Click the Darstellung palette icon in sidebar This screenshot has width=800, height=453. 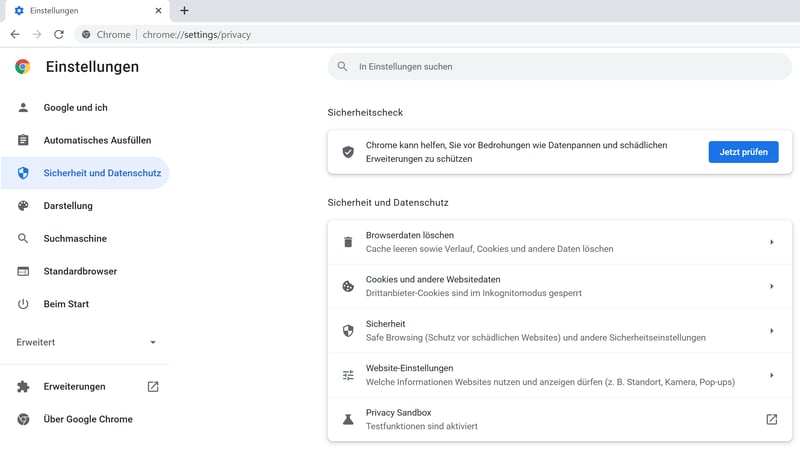(x=23, y=206)
